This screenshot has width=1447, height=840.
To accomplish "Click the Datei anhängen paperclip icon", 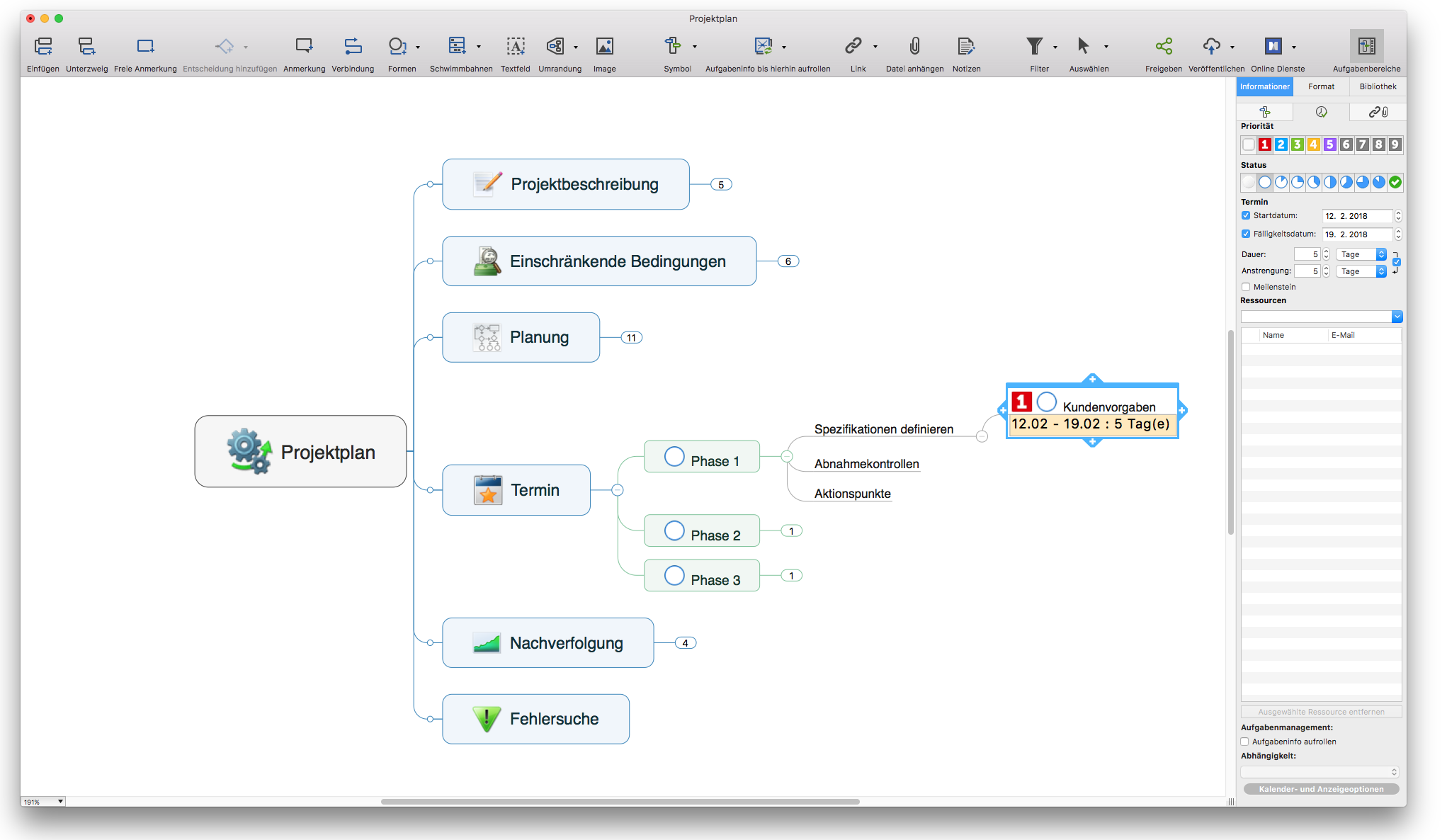I will pyautogui.click(x=914, y=46).
